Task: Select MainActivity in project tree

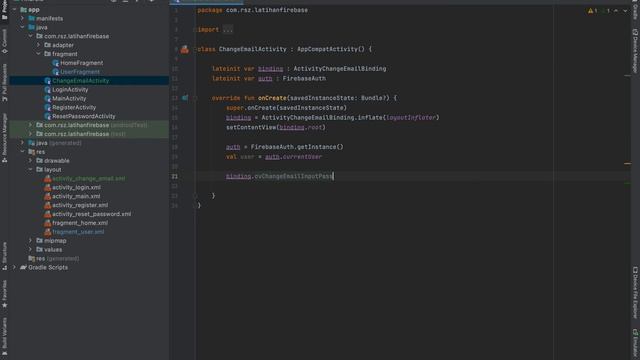Action: [69, 98]
